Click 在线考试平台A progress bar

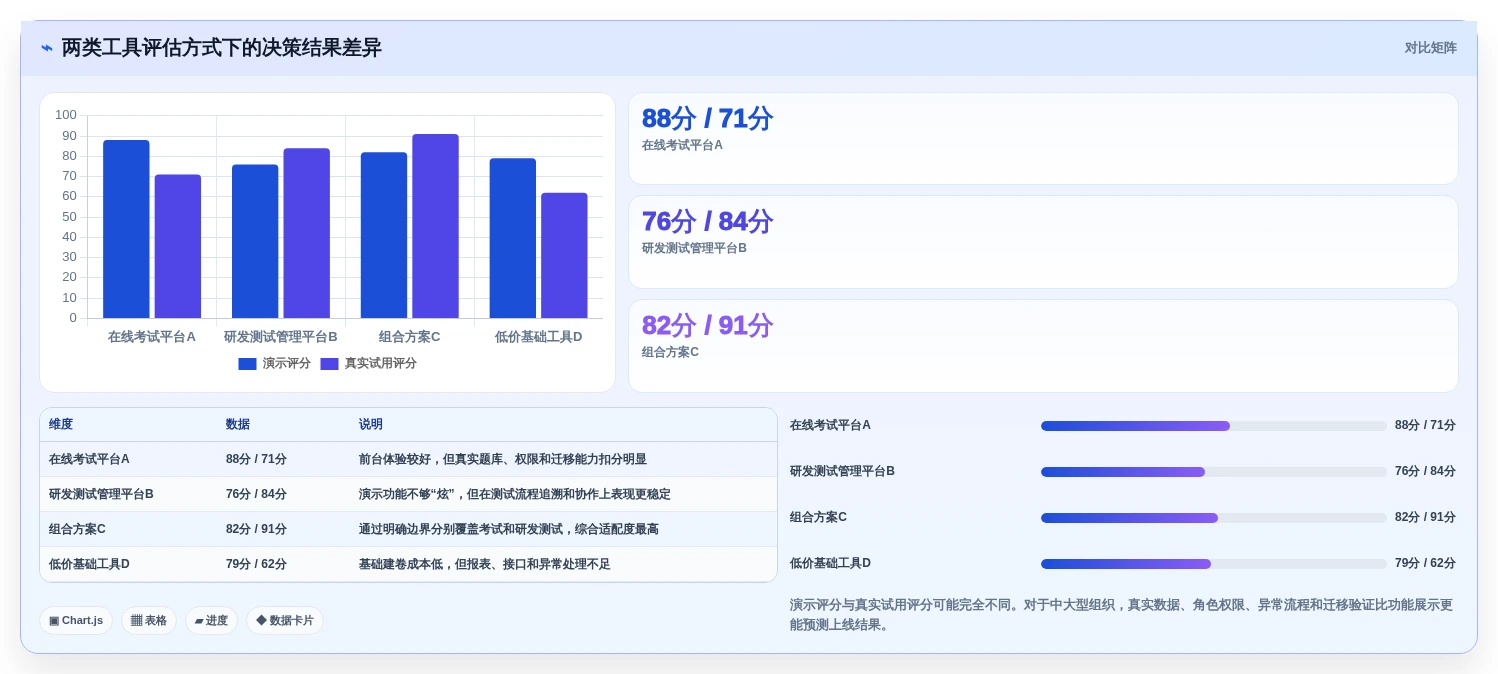coord(1213,426)
